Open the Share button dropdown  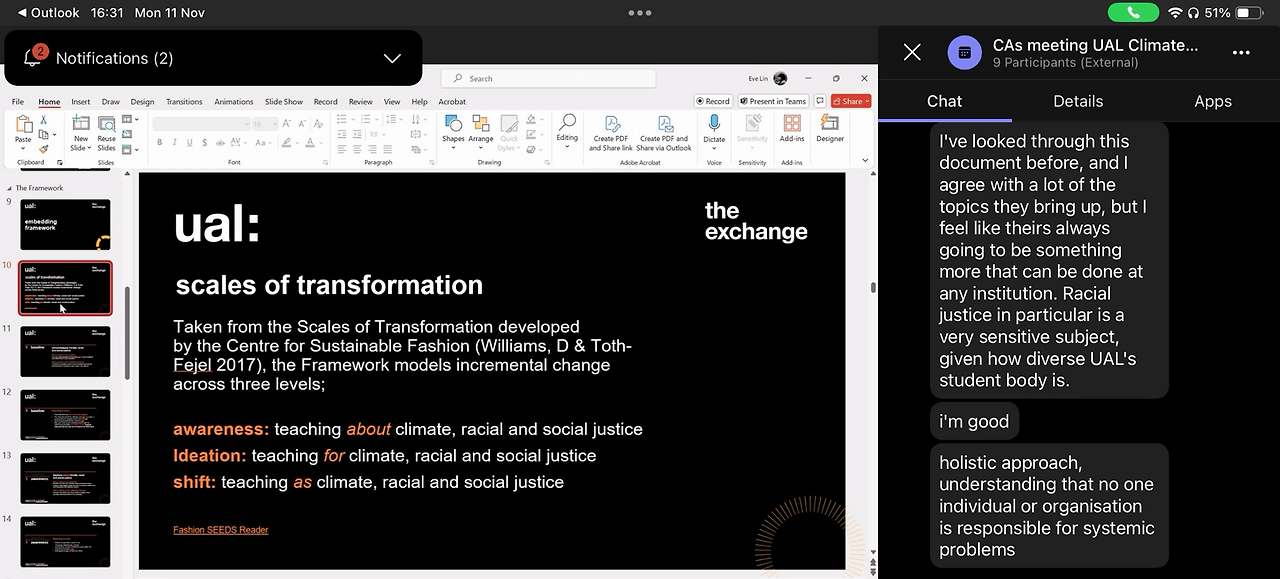pos(867,101)
